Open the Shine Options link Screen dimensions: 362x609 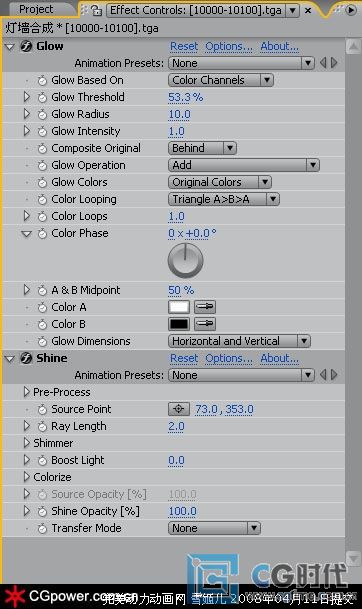pos(229,358)
